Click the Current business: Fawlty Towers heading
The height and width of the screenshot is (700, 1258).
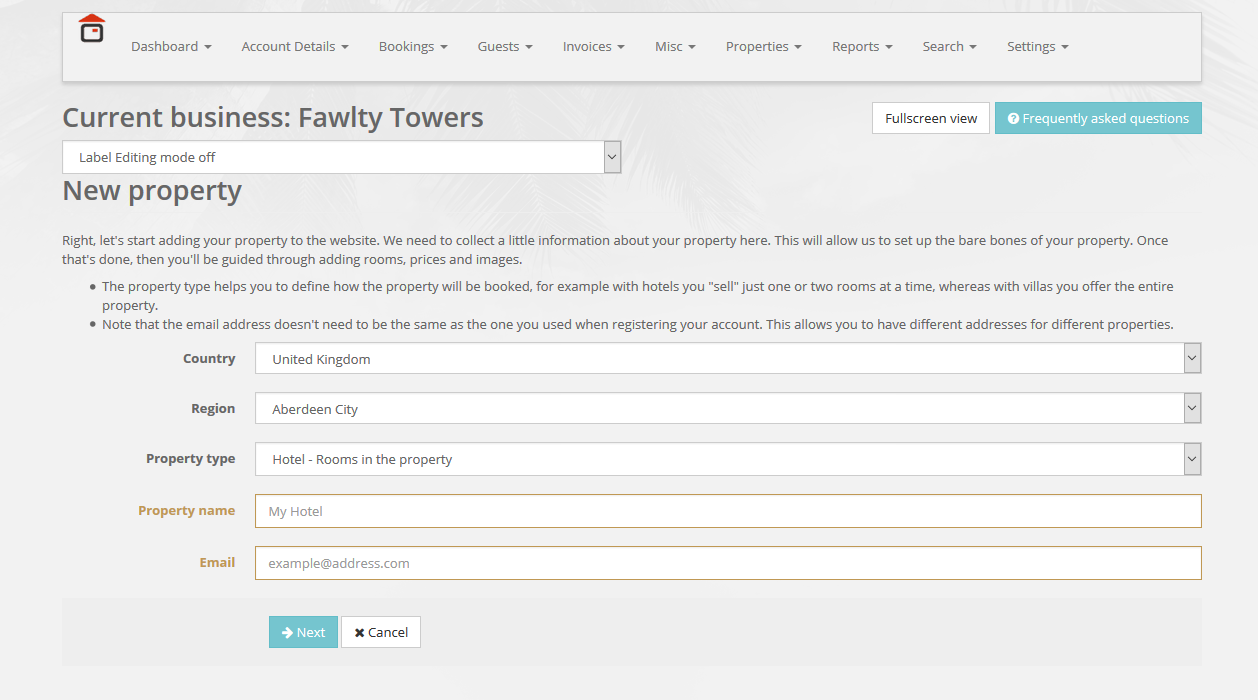(273, 118)
